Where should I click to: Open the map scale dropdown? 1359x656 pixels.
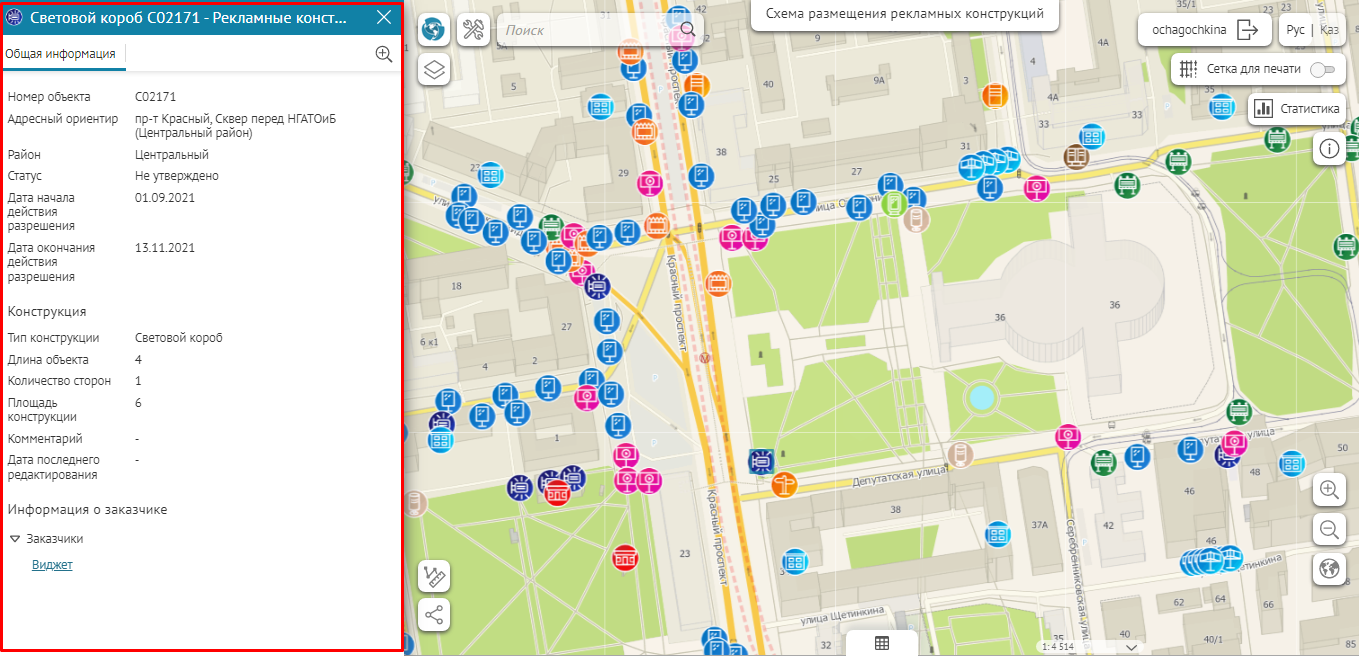[1131, 647]
